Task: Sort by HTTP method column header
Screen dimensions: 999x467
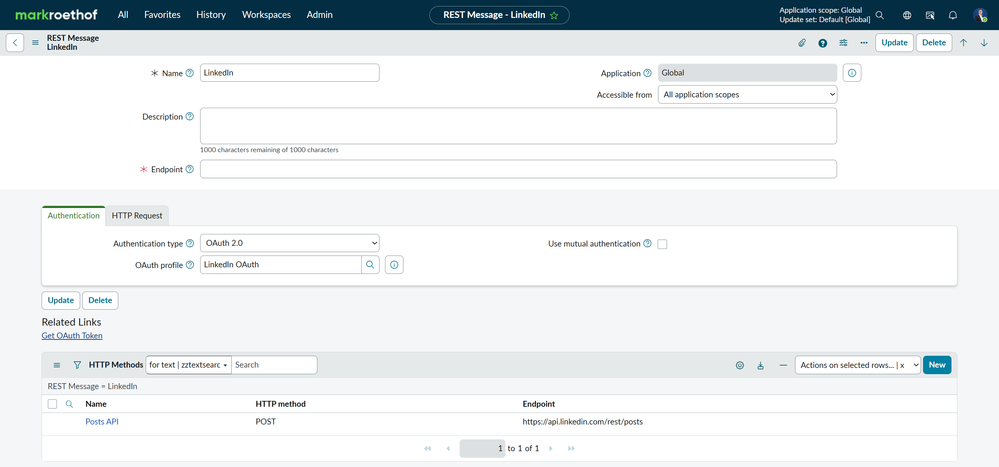Action: coord(280,404)
